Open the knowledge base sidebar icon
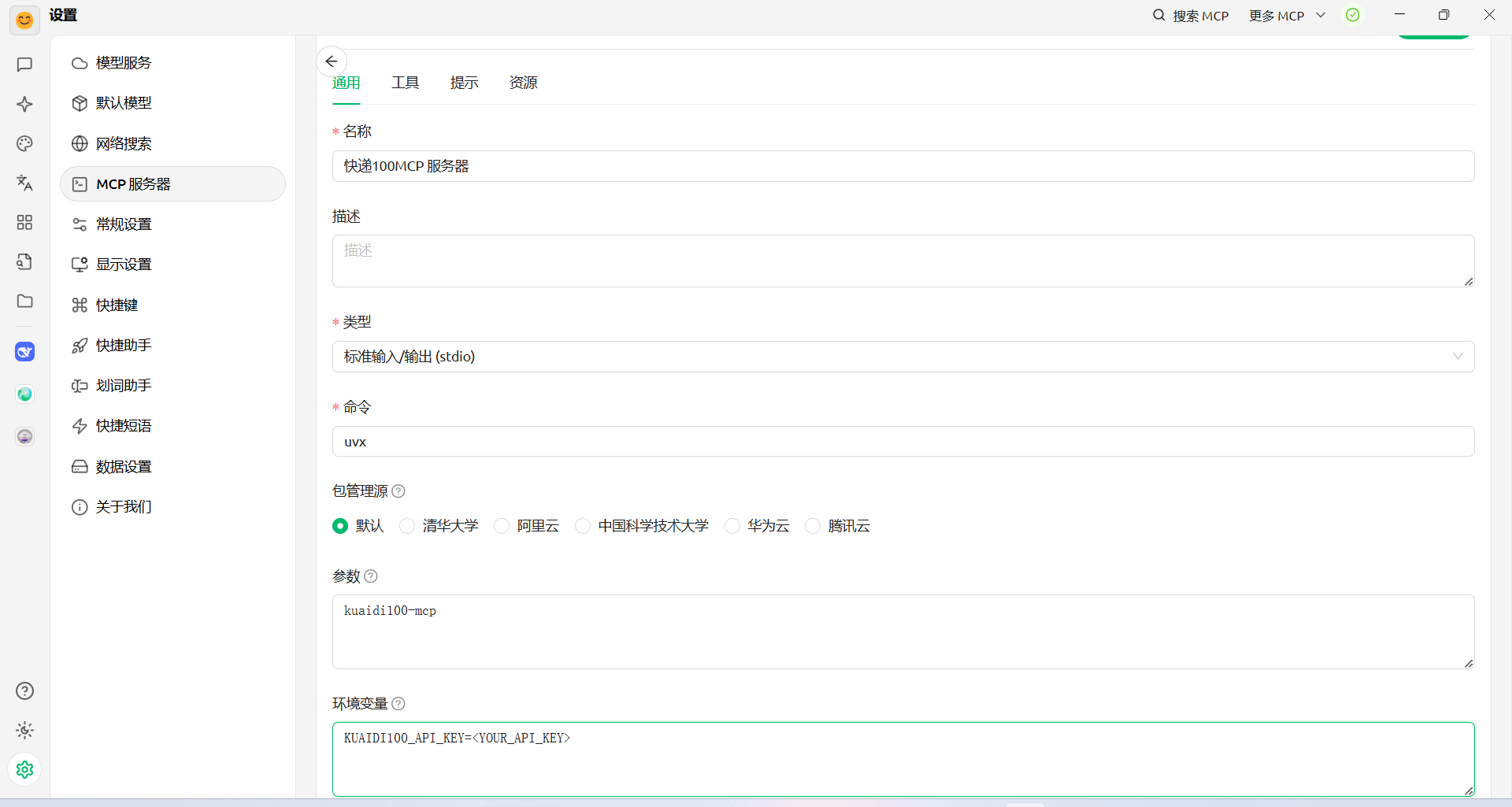This screenshot has height=807, width=1512. click(24, 261)
